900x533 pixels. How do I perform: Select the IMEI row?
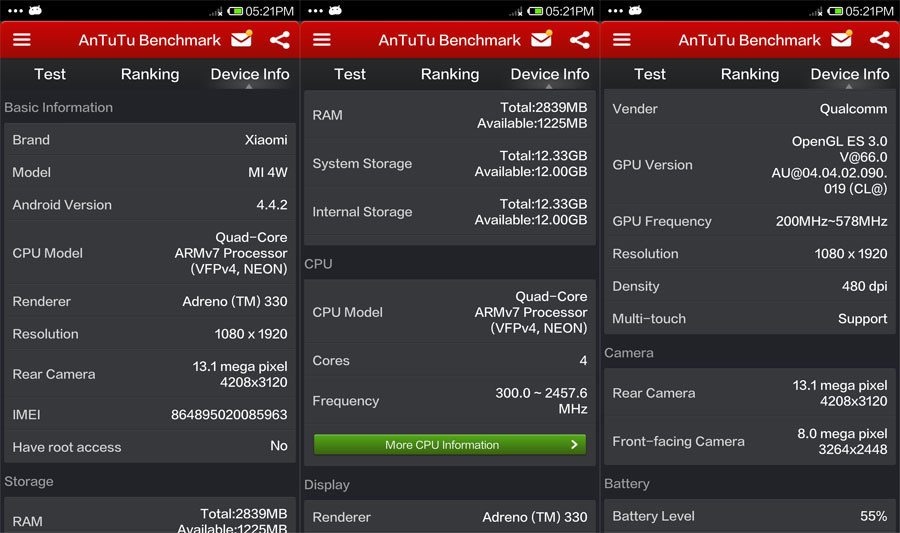click(x=150, y=414)
